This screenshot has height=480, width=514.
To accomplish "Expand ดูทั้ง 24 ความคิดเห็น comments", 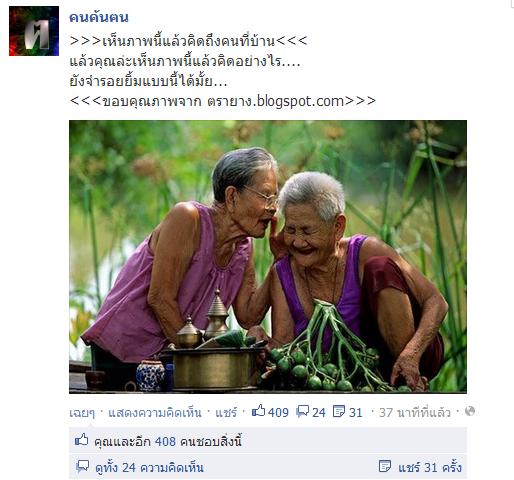I will (x=149, y=468).
